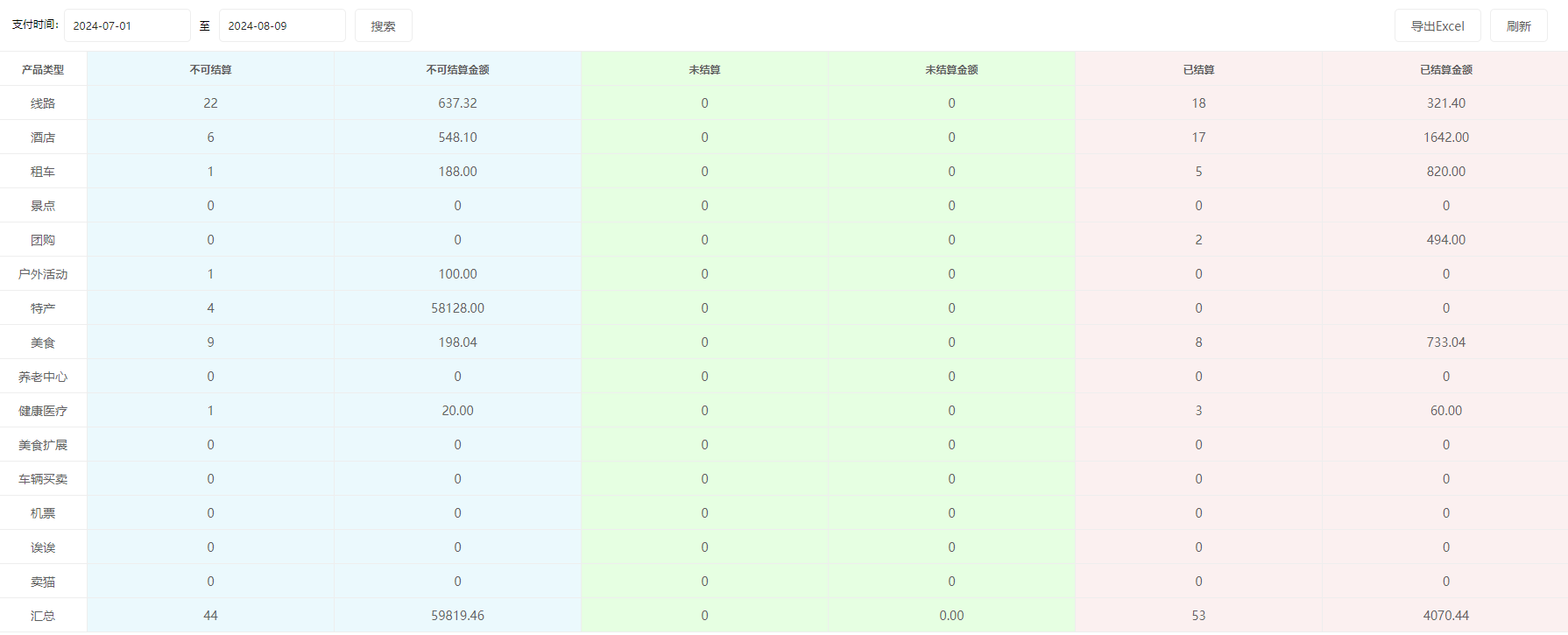This screenshot has height=635, width=1568.
Task: Select the 未结算 column header
Action: [x=704, y=70]
